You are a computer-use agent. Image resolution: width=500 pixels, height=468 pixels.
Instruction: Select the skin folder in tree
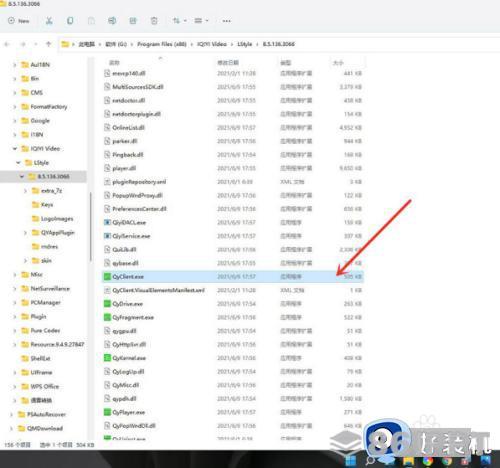[42, 261]
